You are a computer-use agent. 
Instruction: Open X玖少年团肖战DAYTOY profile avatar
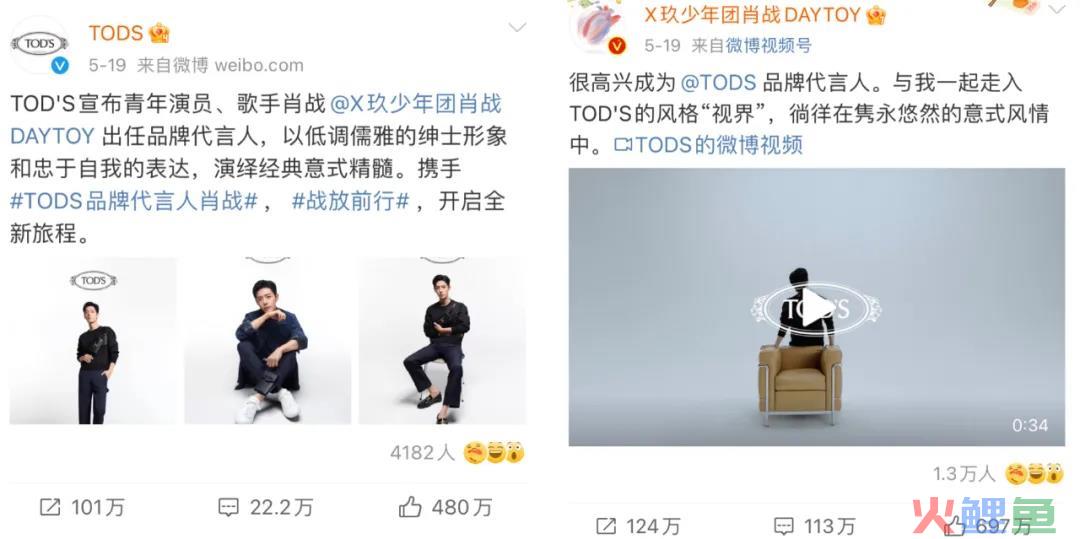[x=598, y=25]
